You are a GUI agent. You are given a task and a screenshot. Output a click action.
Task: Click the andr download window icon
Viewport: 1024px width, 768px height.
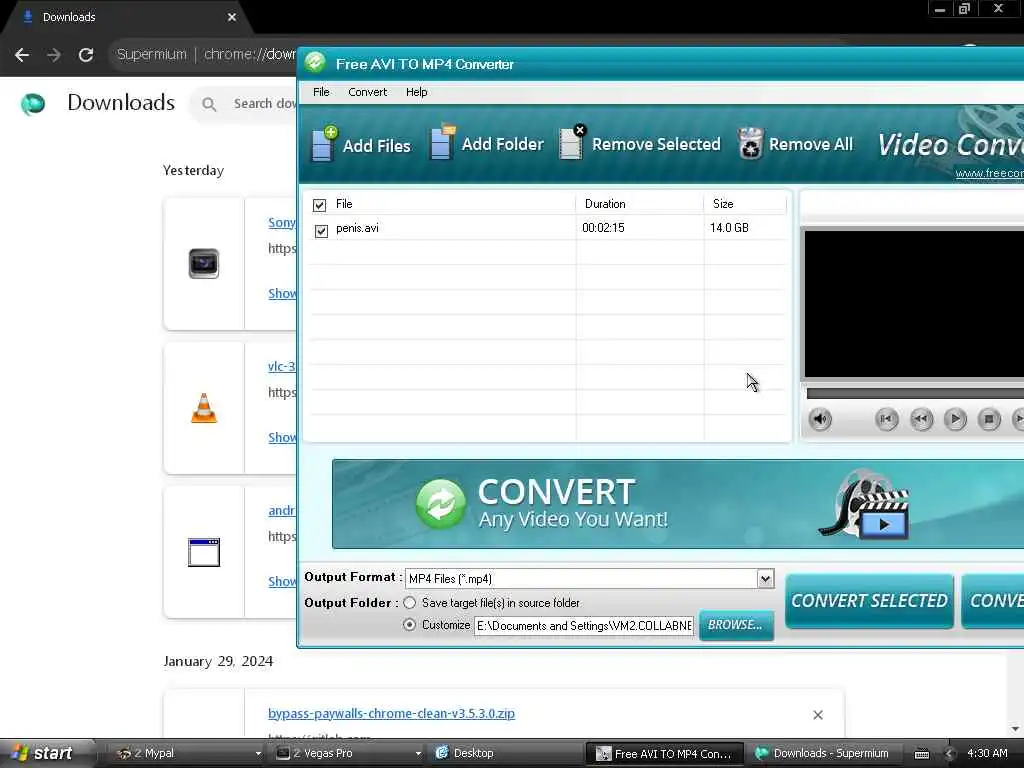204,552
